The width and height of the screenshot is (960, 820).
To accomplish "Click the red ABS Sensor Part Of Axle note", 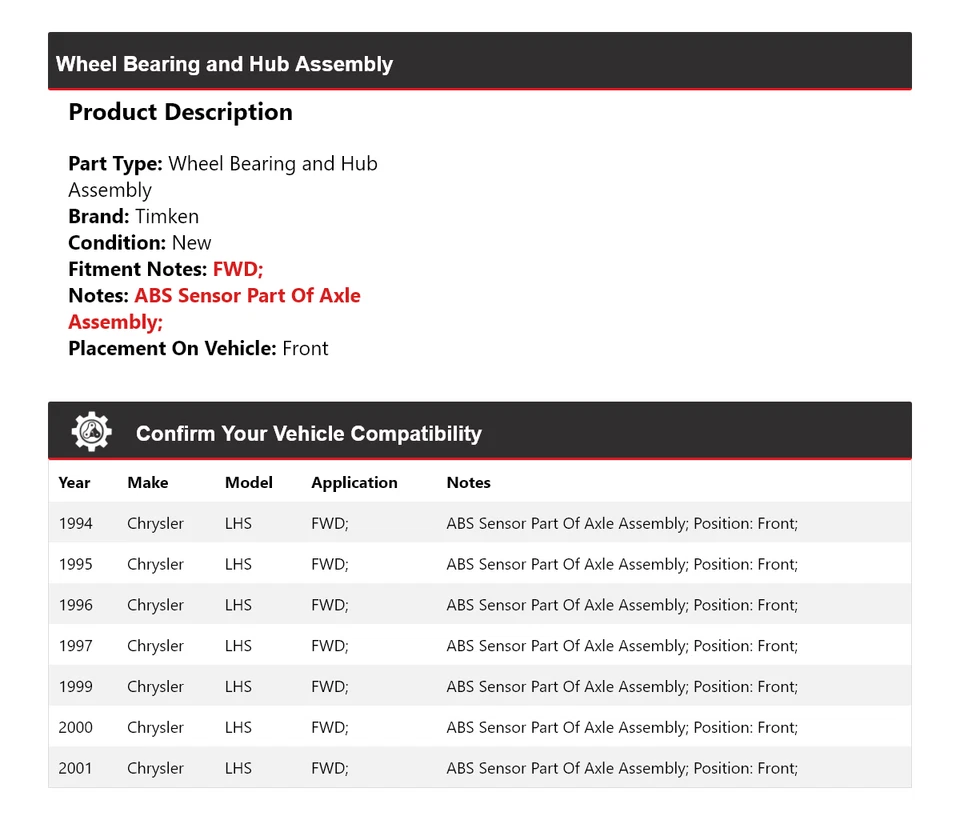I will 247,296.
